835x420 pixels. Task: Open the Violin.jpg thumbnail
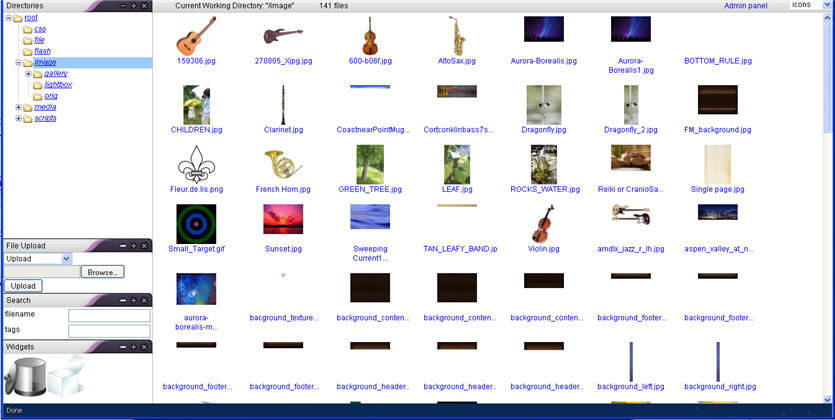click(543, 225)
